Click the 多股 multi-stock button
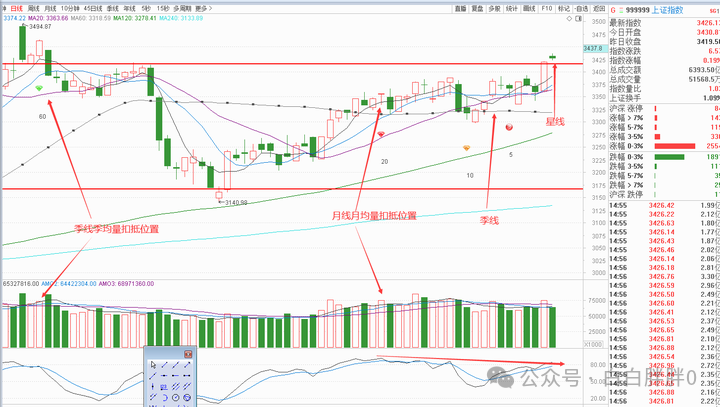 (495, 9)
